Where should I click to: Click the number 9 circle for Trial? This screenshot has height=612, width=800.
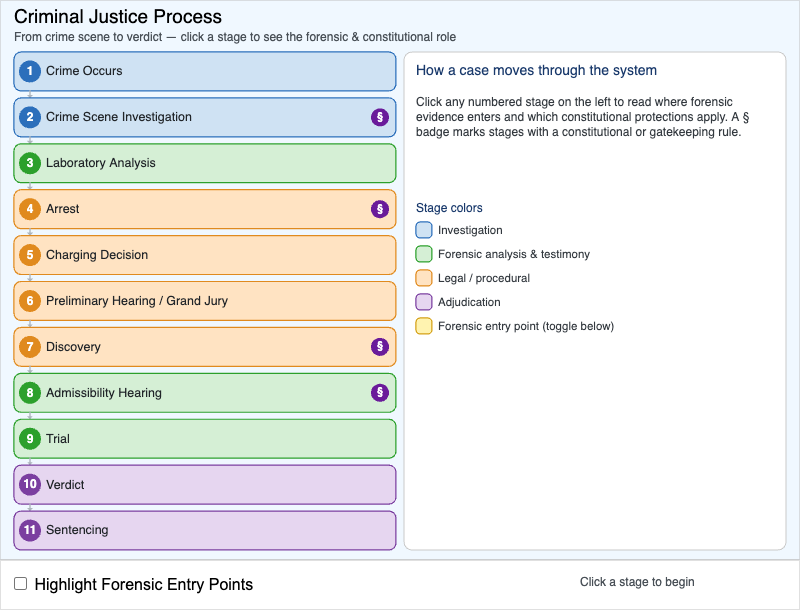(30, 438)
